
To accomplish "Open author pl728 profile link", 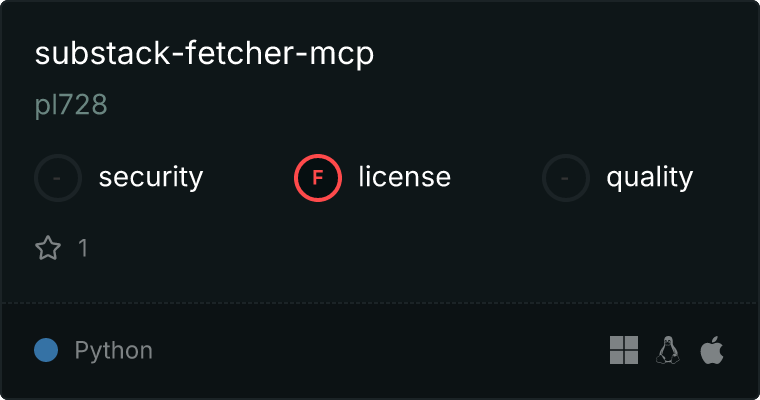I will click(x=71, y=104).
